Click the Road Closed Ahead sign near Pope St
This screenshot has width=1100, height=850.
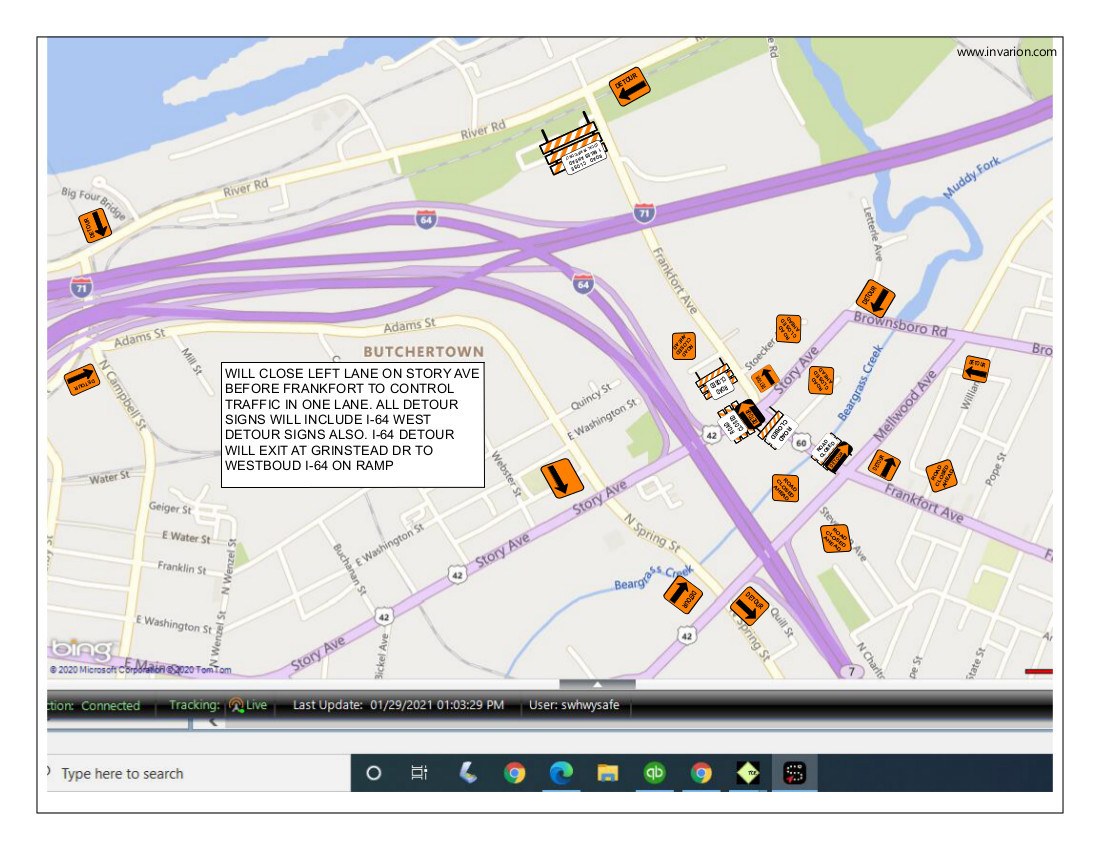[x=940, y=475]
